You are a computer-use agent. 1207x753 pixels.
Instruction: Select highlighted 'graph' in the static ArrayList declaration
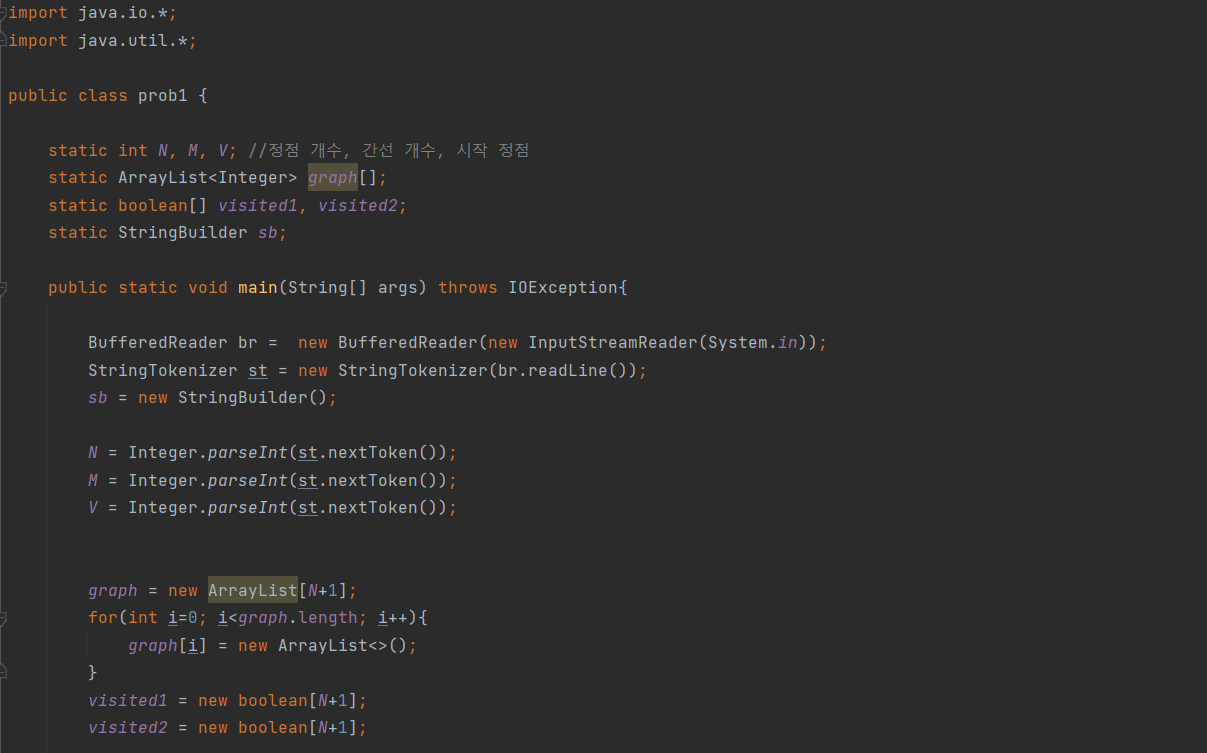tap(332, 178)
